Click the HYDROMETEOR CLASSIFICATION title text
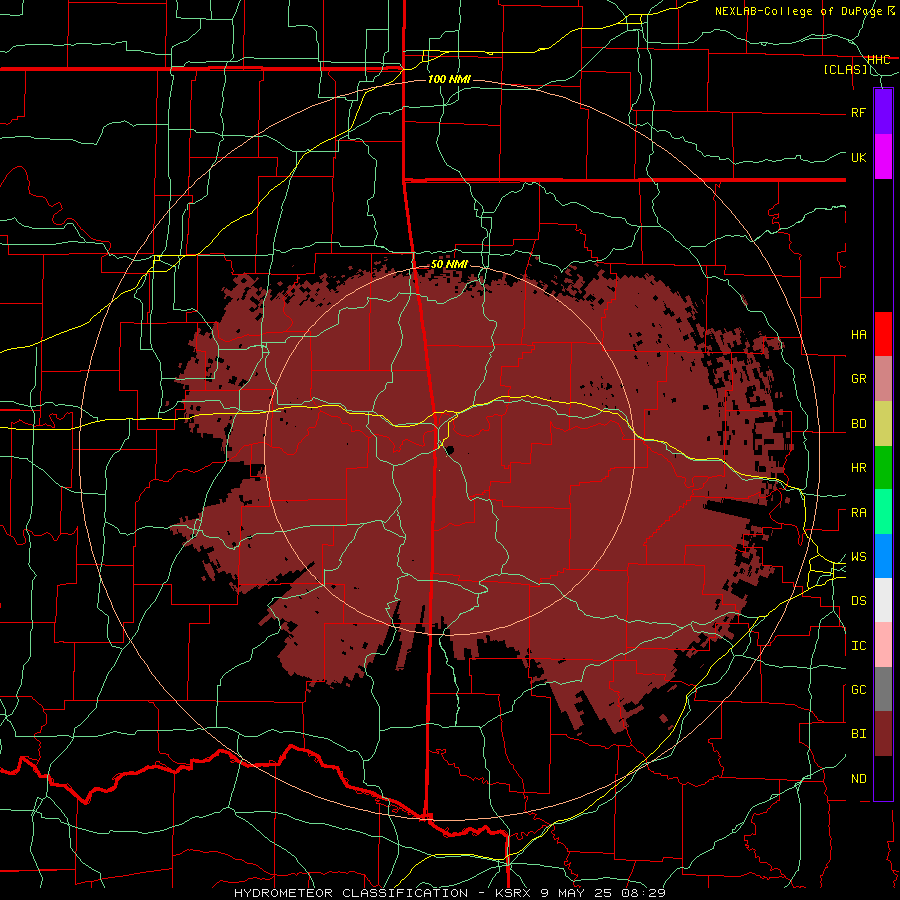 click(351, 893)
